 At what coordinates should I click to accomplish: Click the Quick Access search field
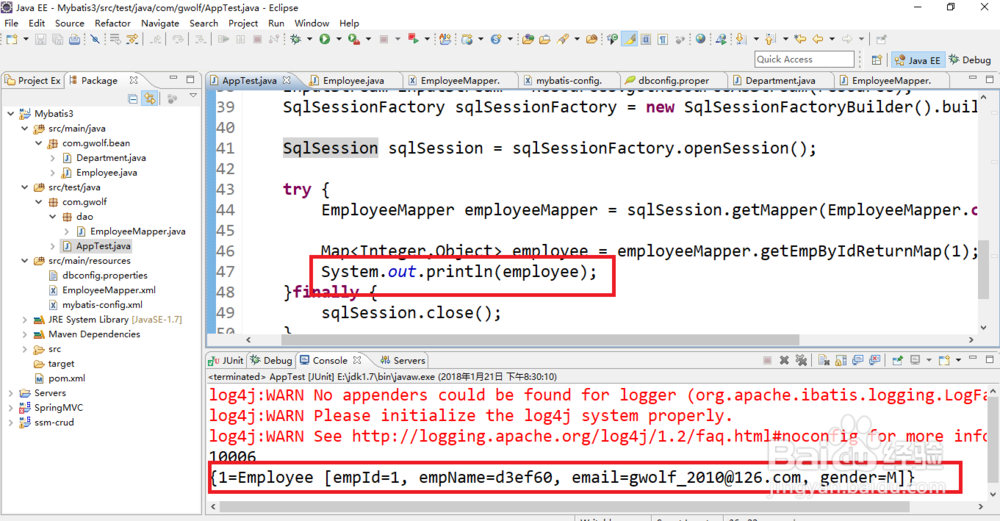pos(804,59)
